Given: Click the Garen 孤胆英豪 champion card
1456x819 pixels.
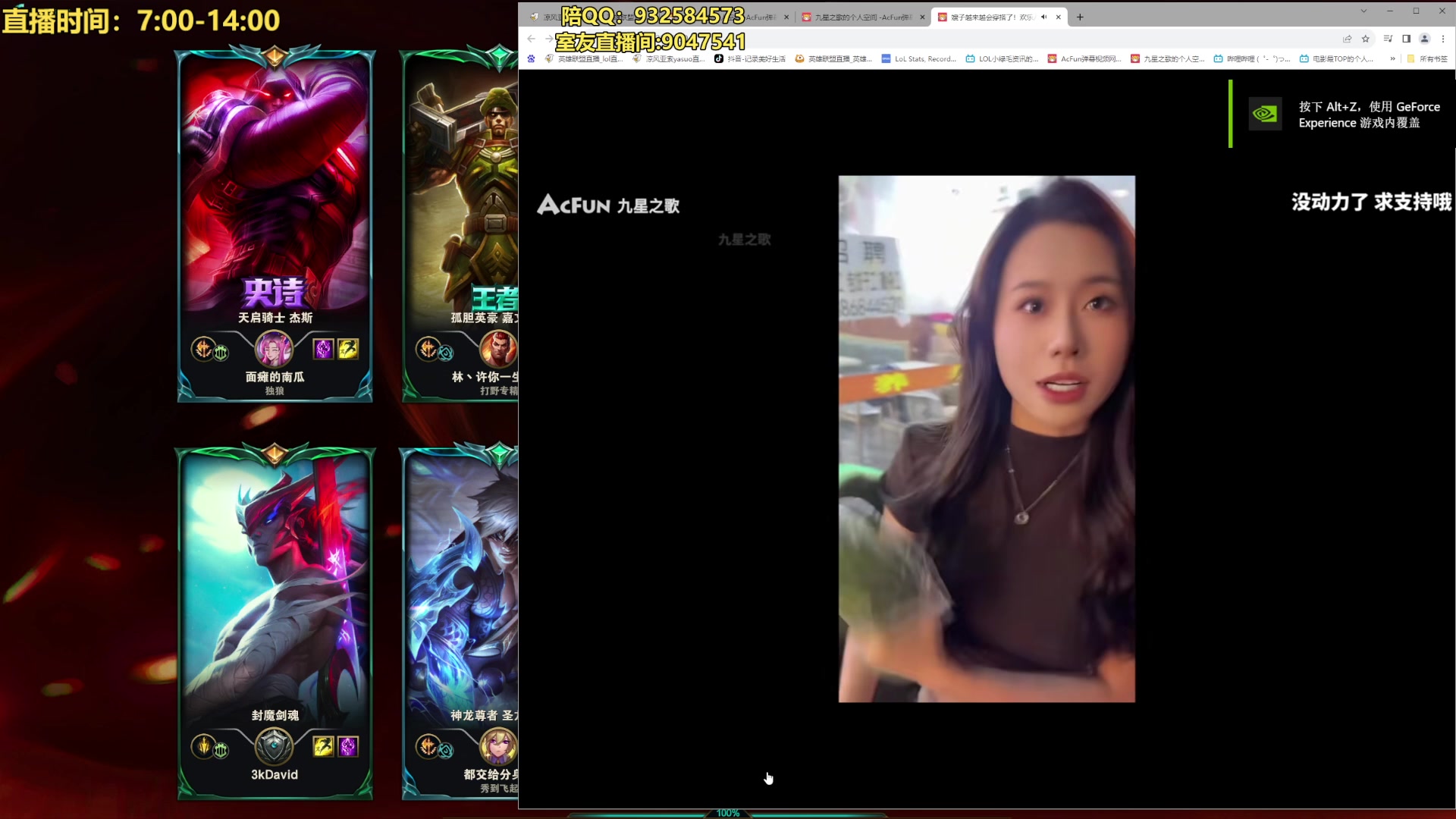Looking at the screenshot, I should pos(460,224).
